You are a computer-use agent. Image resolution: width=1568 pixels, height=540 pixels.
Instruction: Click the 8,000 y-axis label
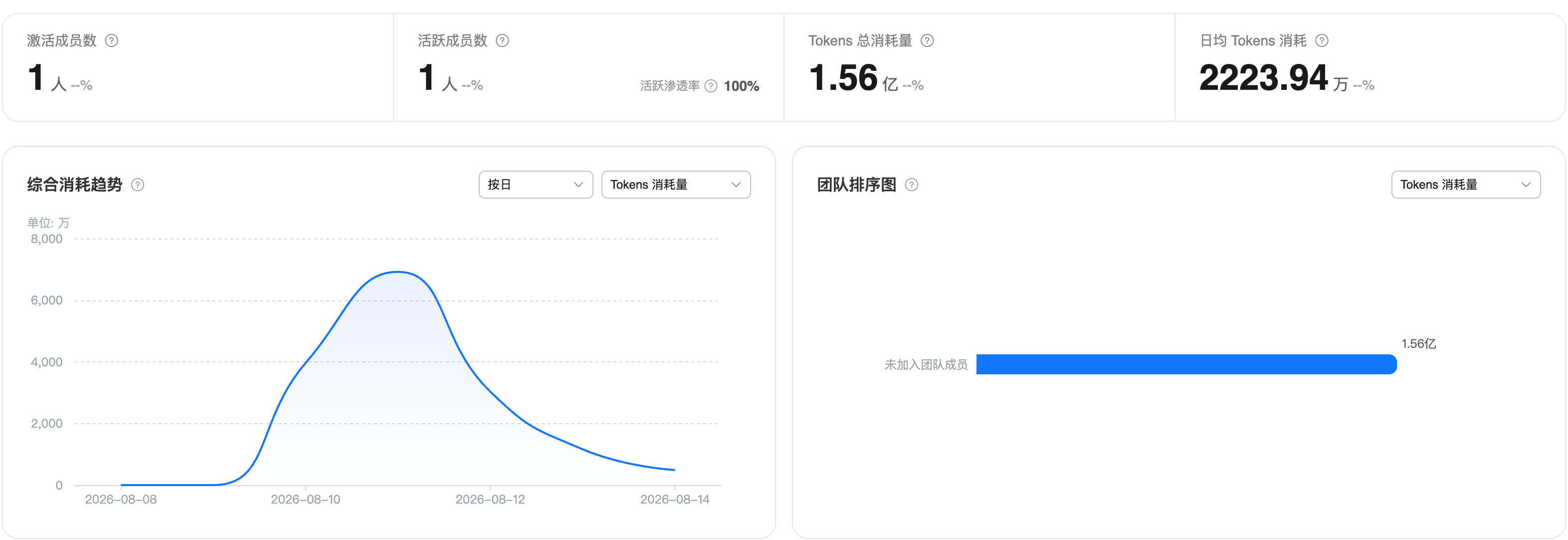(x=47, y=239)
